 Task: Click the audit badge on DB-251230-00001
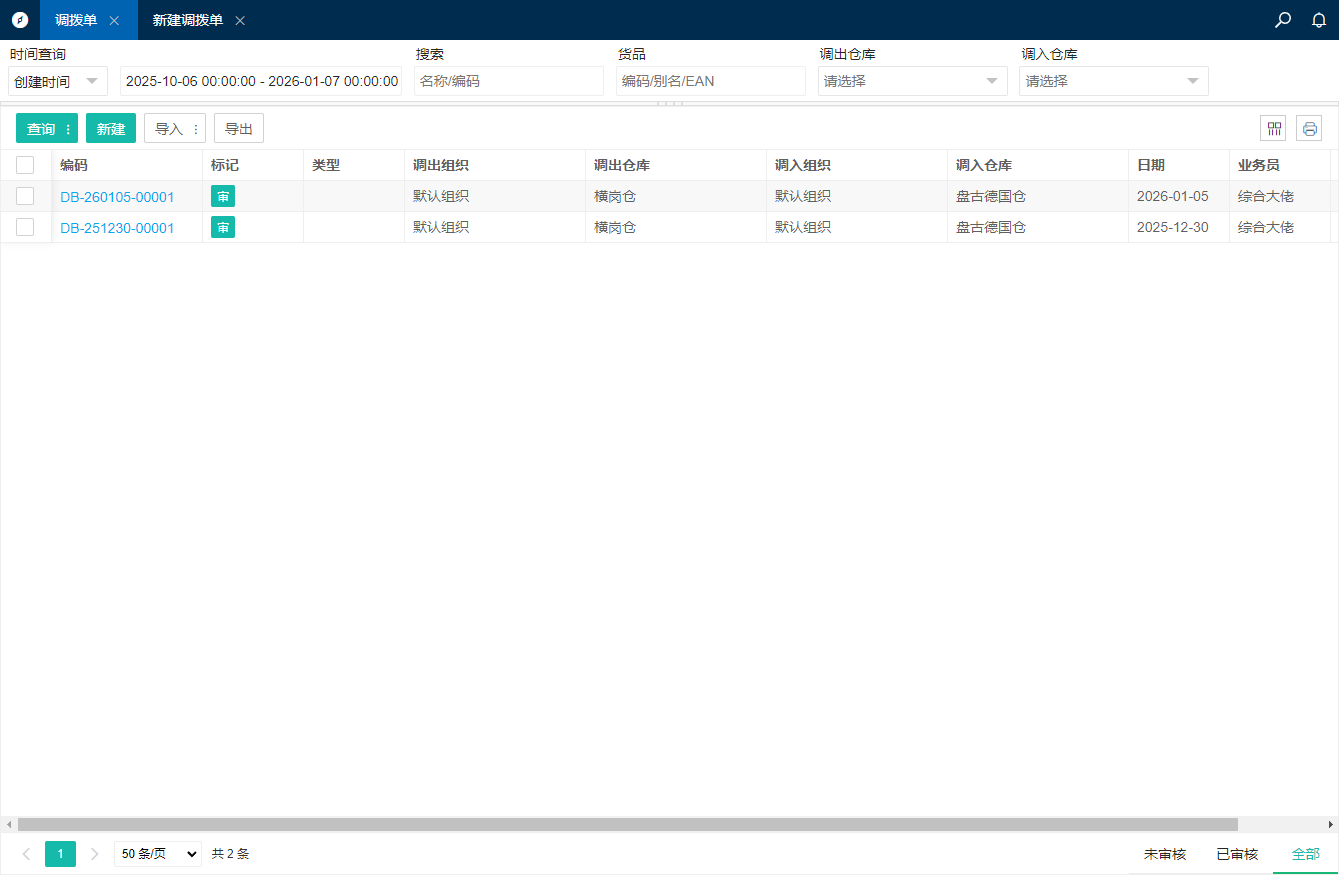[223, 228]
